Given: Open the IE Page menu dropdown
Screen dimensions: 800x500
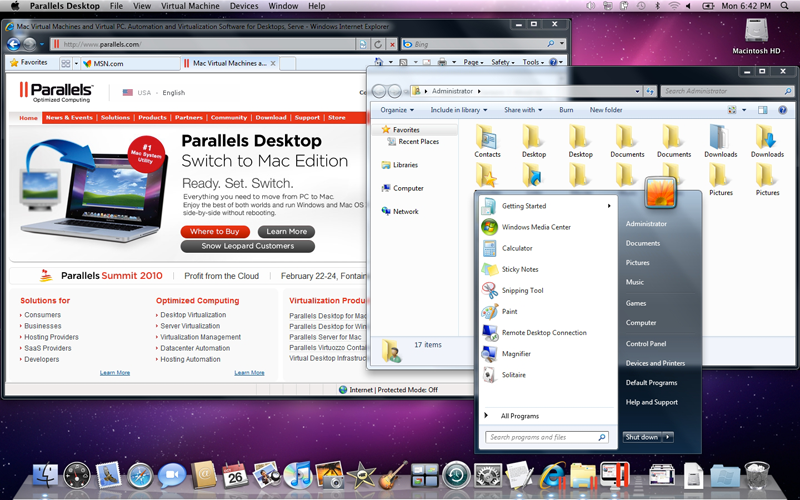Looking at the screenshot, I should pos(473,62).
